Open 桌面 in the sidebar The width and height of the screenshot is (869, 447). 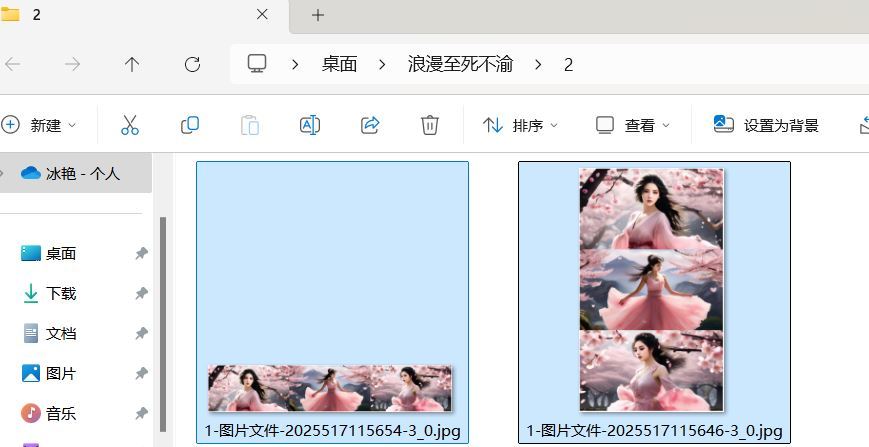61,253
